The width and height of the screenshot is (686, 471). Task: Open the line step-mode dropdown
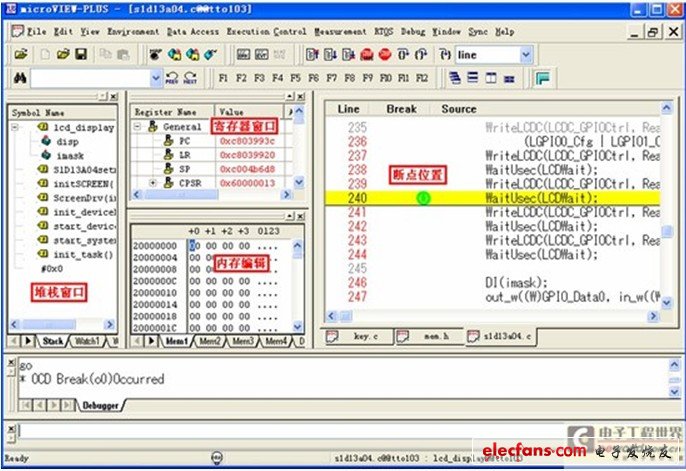pyautogui.click(x=525, y=55)
